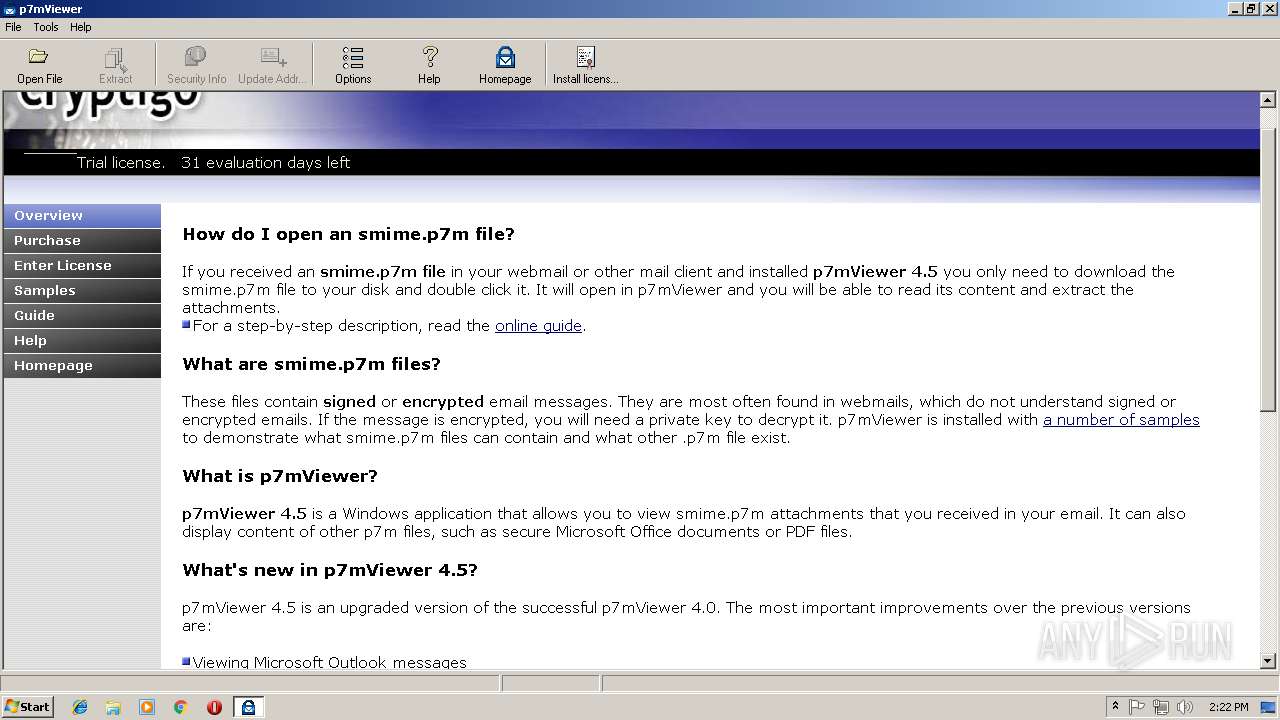Click the "What's new in p7mViewer 4.5?" heading

pos(330,570)
